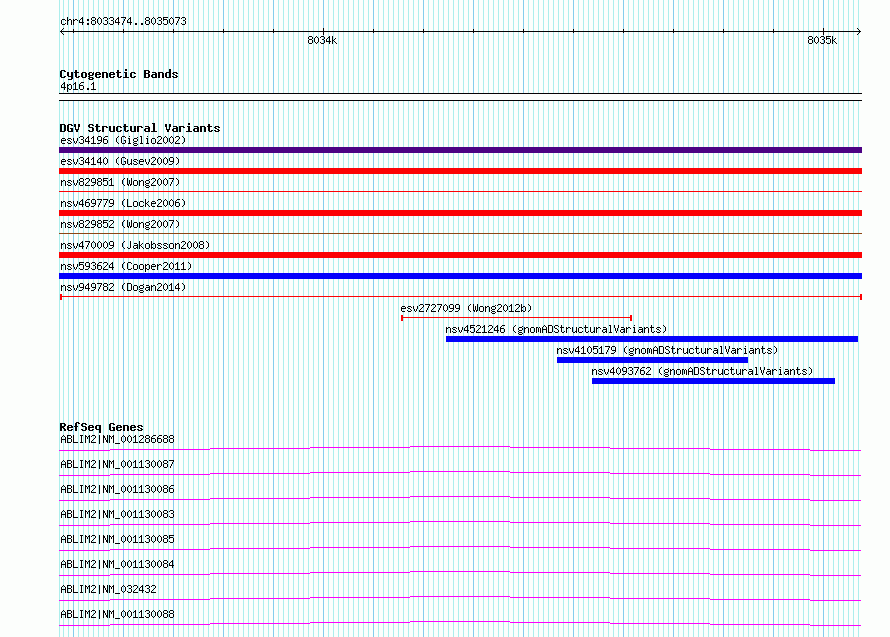The image size is (890, 637).
Task: Click the Cytogenetic Bands track title
Action: (x=119, y=74)
